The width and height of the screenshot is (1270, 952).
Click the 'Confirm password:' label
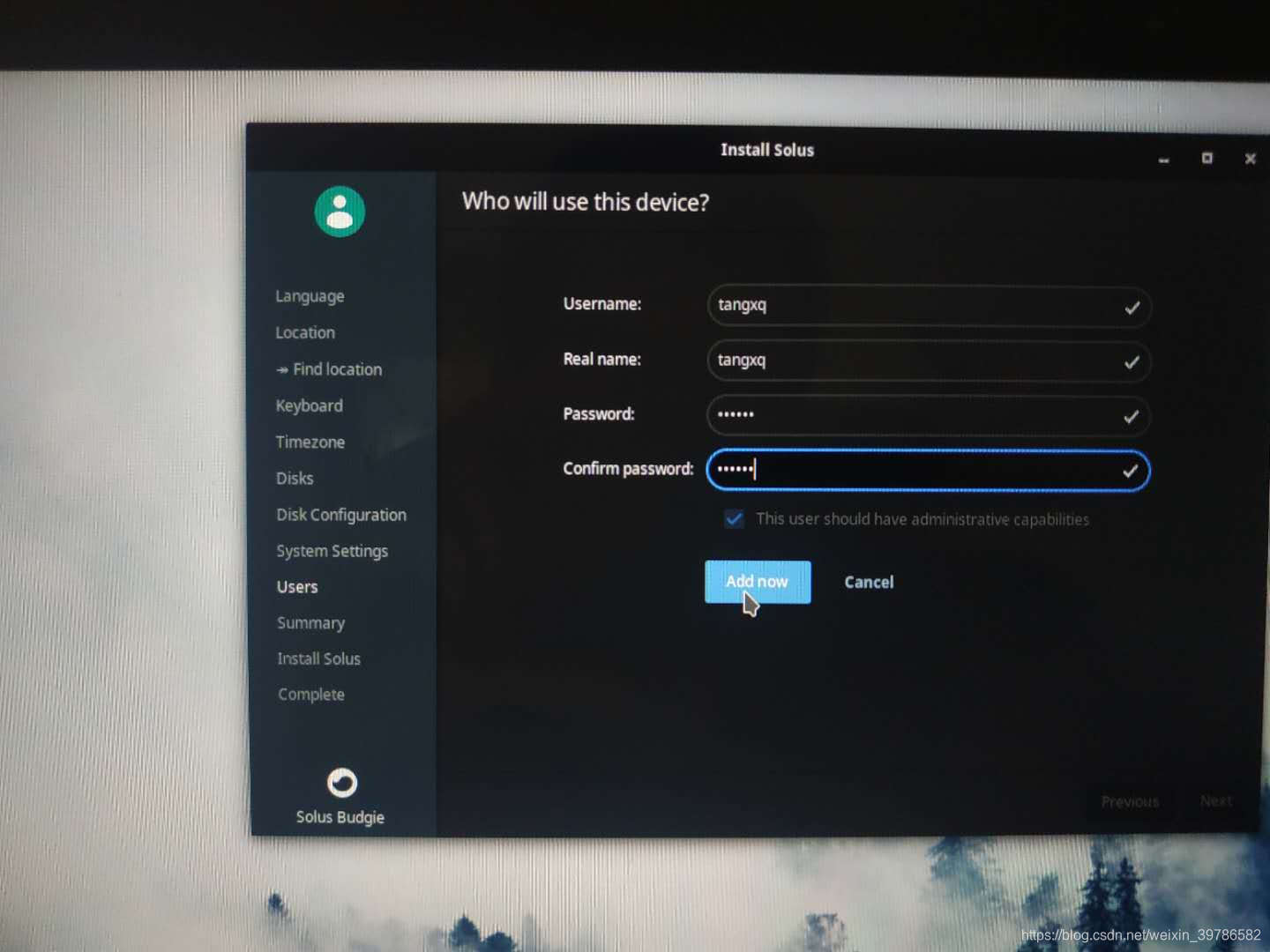pos(628,469)
